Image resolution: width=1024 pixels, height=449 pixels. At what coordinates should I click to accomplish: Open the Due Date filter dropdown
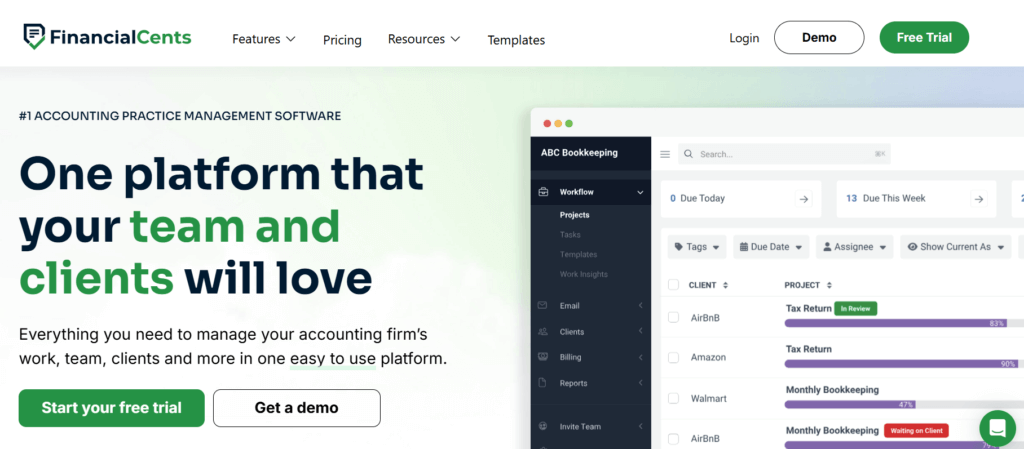770,247
